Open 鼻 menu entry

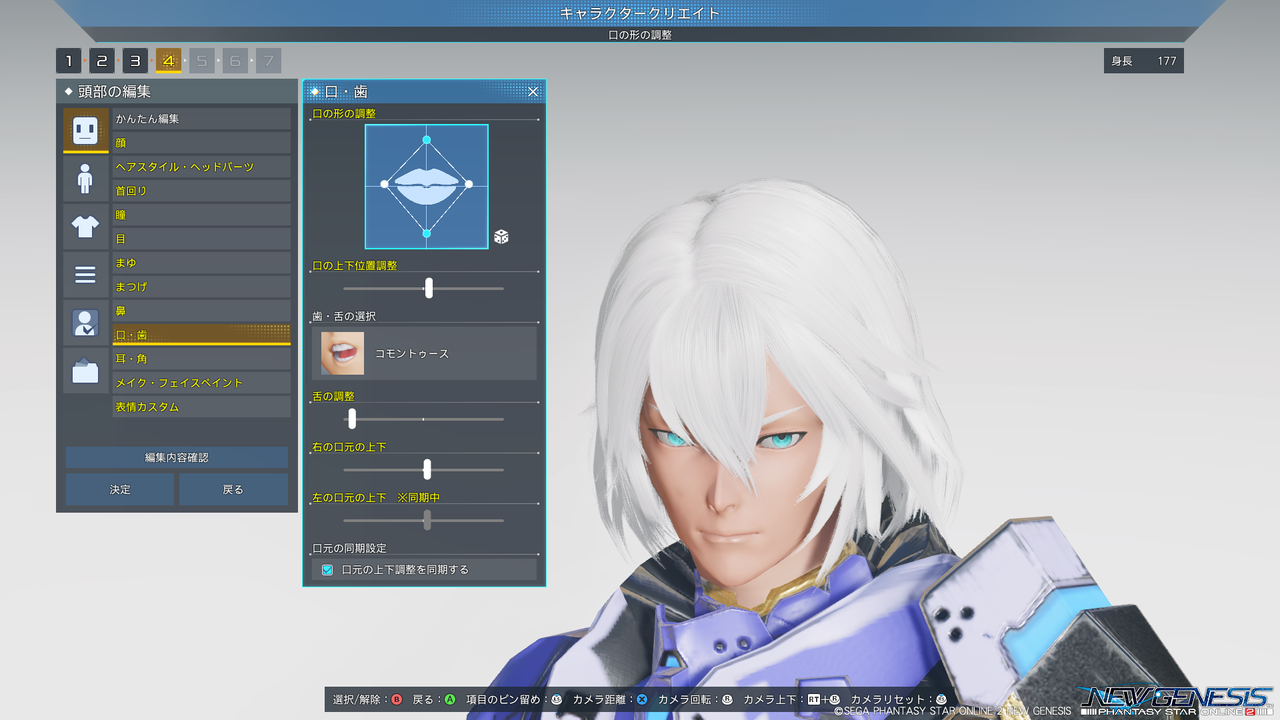pyautogui.click(x=202, y=311)
